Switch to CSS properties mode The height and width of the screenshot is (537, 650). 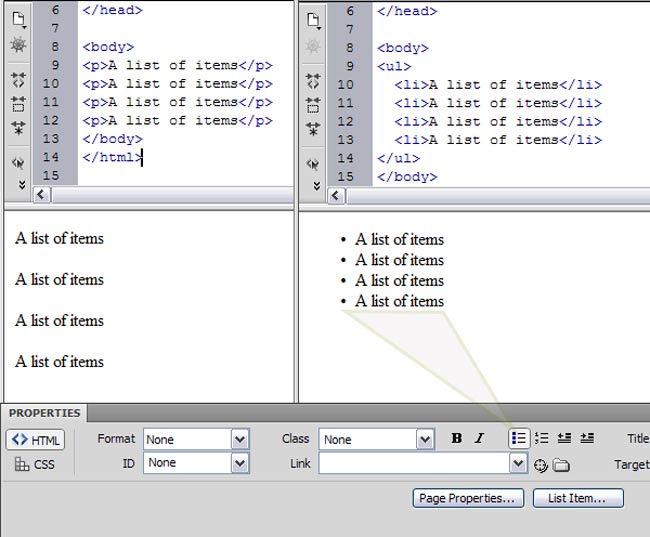(x=35, y=464)
